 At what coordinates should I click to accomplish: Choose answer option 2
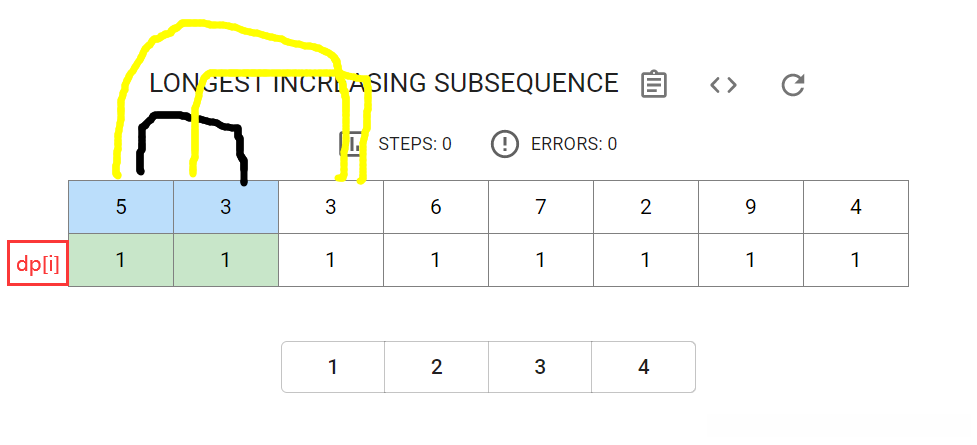(437, 367)
